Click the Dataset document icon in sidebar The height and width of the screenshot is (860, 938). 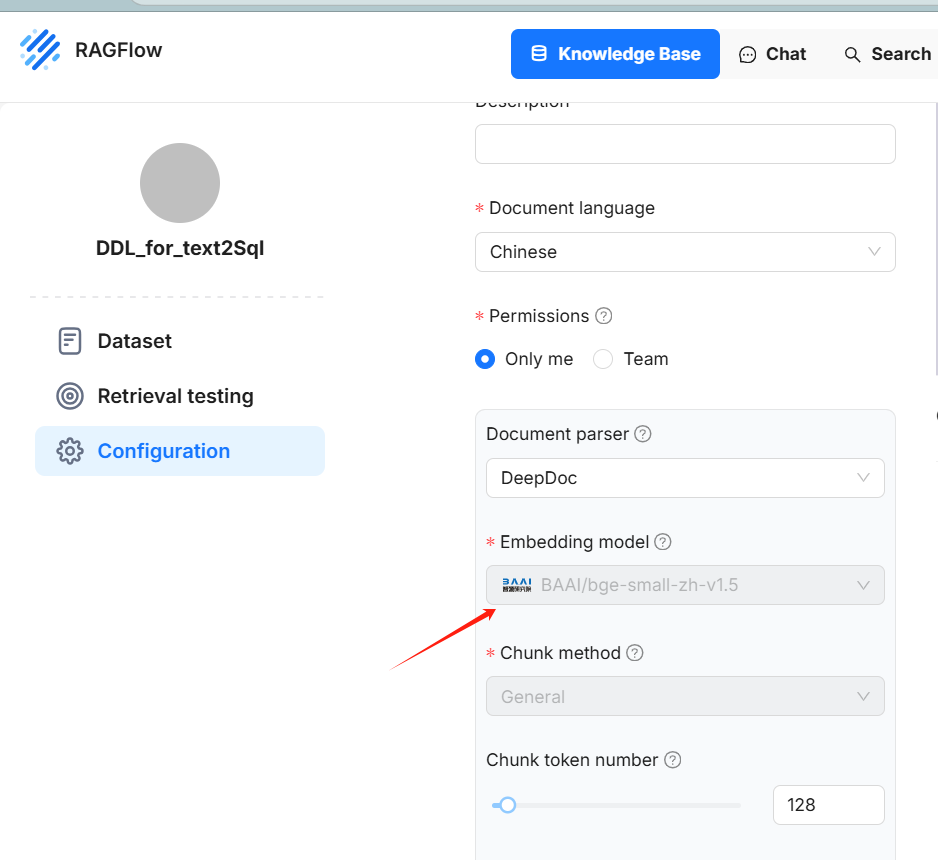coord(70,341)
